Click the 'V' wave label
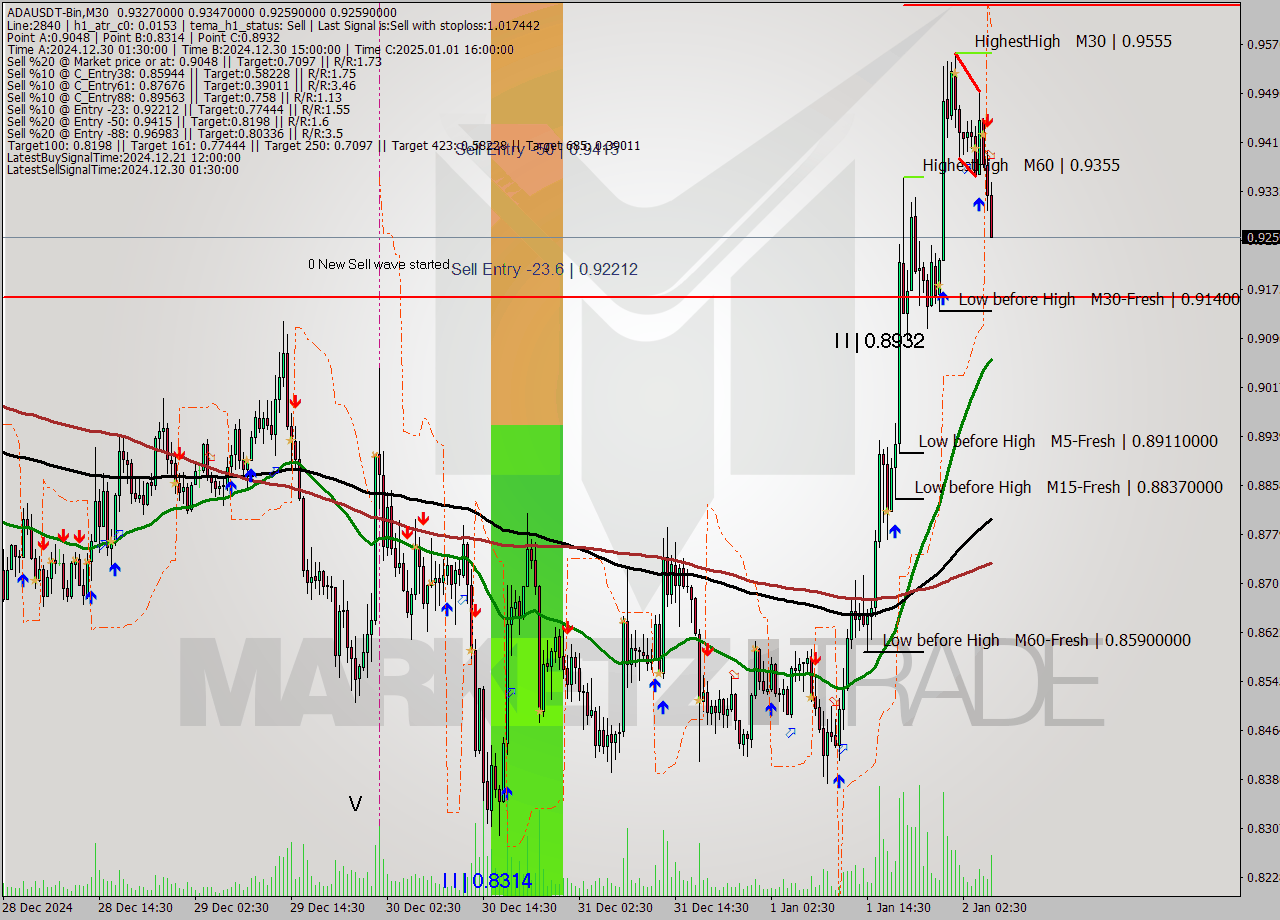 (x=355, y=803)
